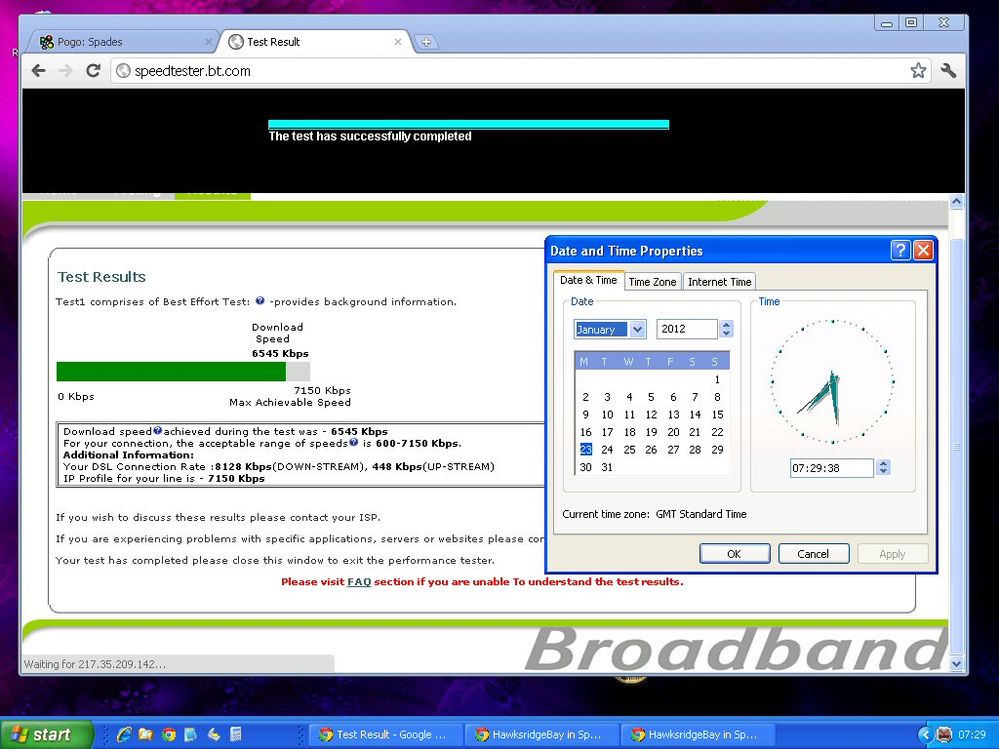The height and width of the screenshot is (749, 999).
Task: Click the tray icon beside the clock
Action: (944, 734)
